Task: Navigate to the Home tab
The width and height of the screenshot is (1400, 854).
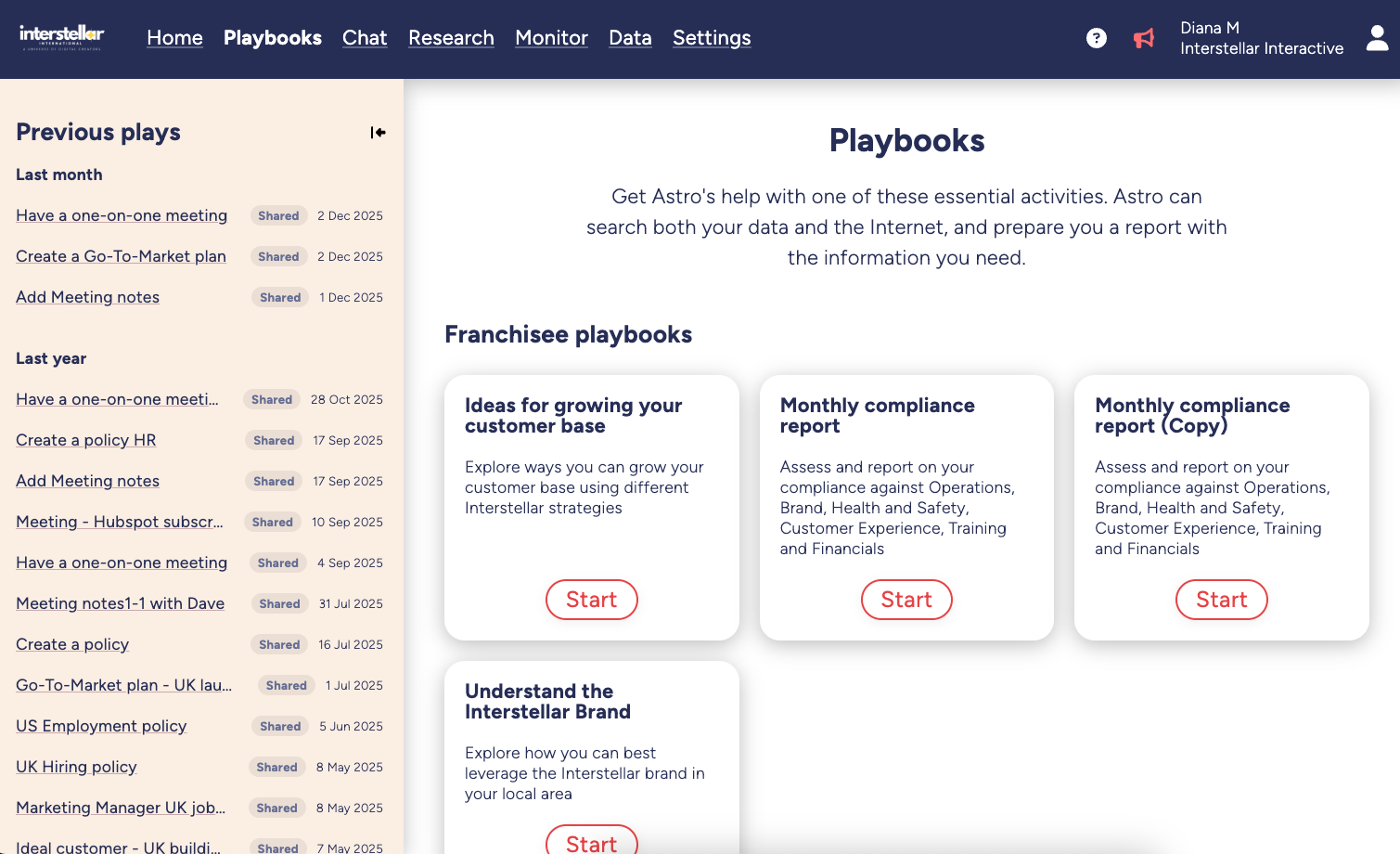Action: [x=174, y=38]
